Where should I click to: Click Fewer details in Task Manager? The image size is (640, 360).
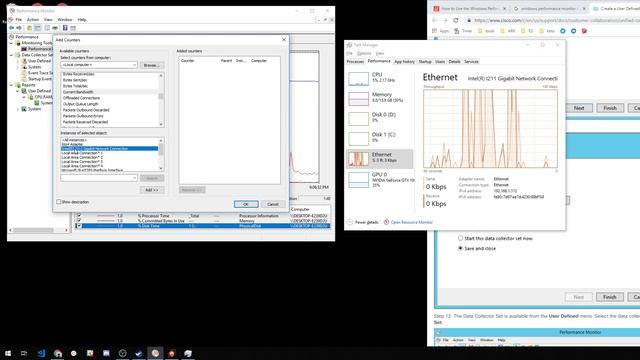(x=362, y=222)
